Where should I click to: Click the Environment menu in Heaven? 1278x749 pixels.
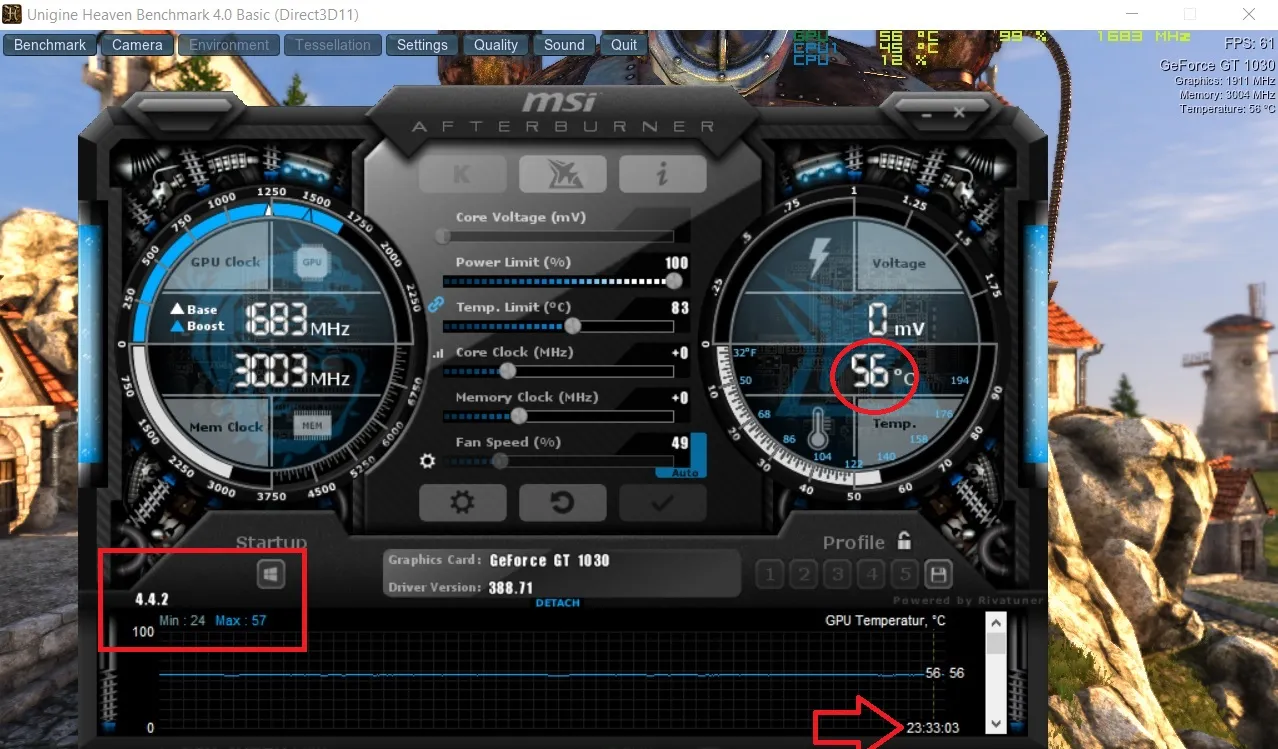[229, 45]
